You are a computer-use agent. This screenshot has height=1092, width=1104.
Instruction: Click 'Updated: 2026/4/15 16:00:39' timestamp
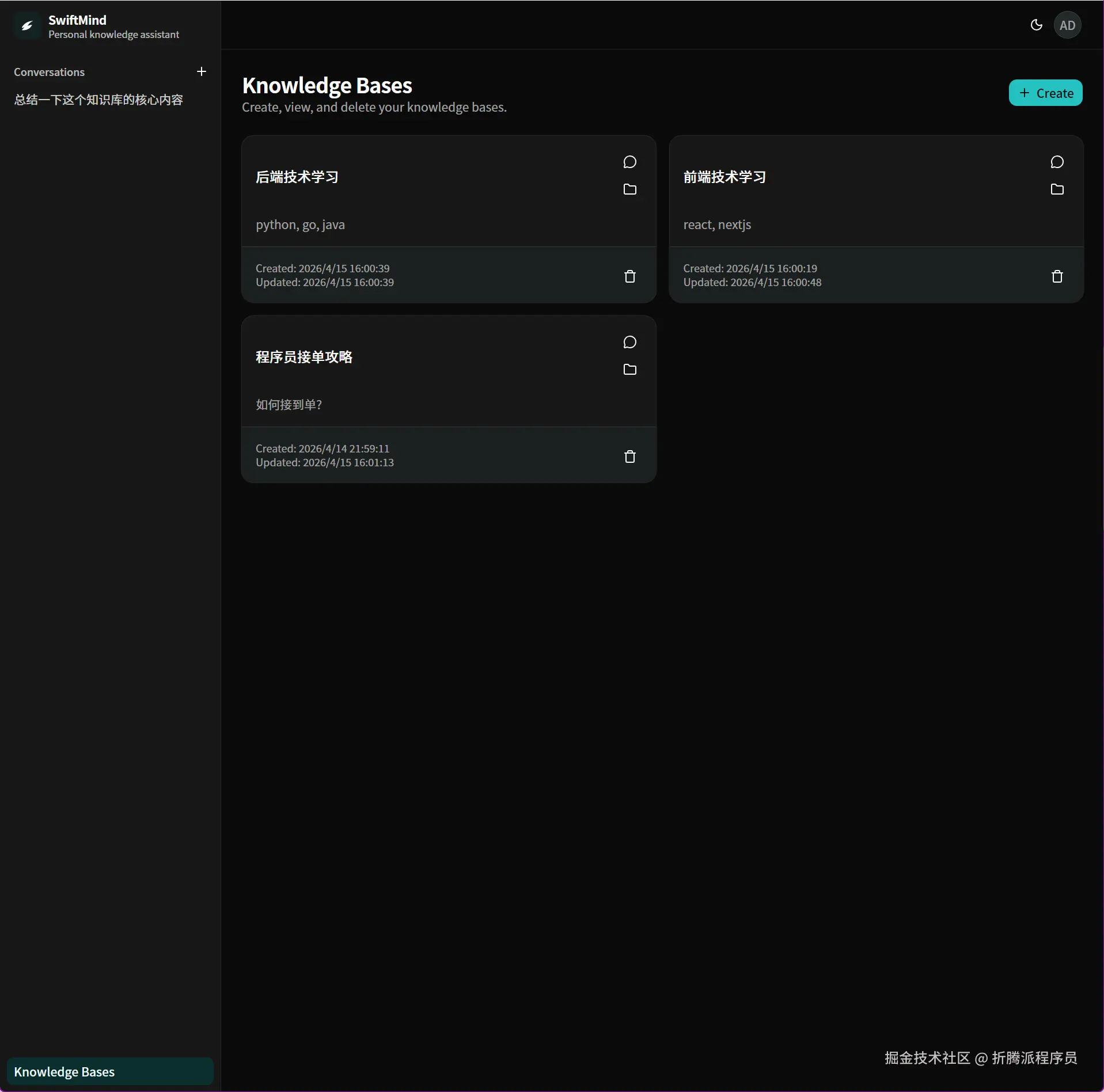coord(325,282)
